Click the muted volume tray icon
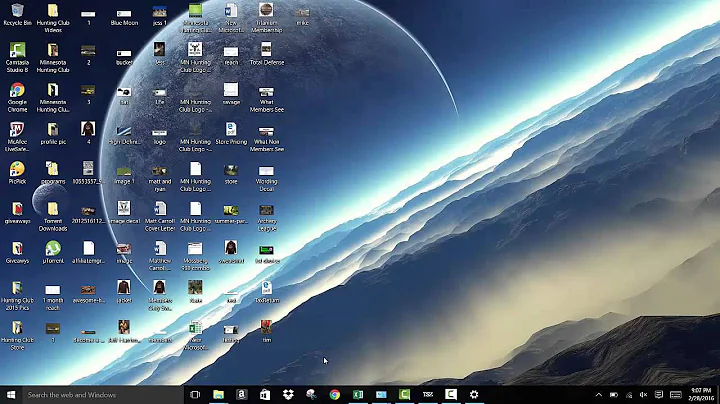This screenshot has height=404, width=720. coord(643,394)
